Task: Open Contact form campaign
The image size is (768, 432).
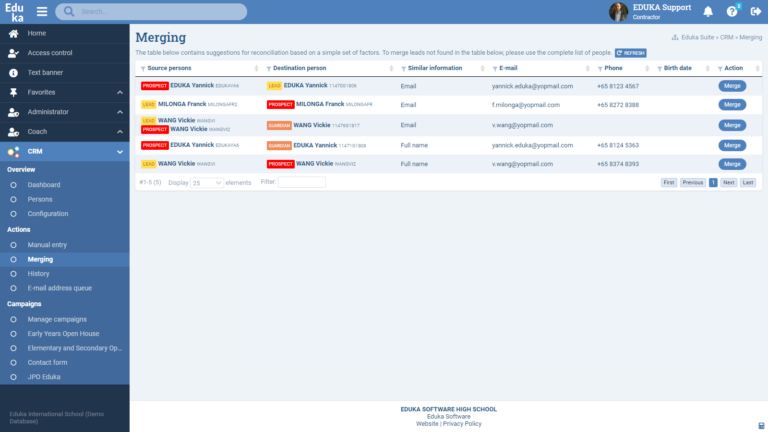Action: [48, 362]
